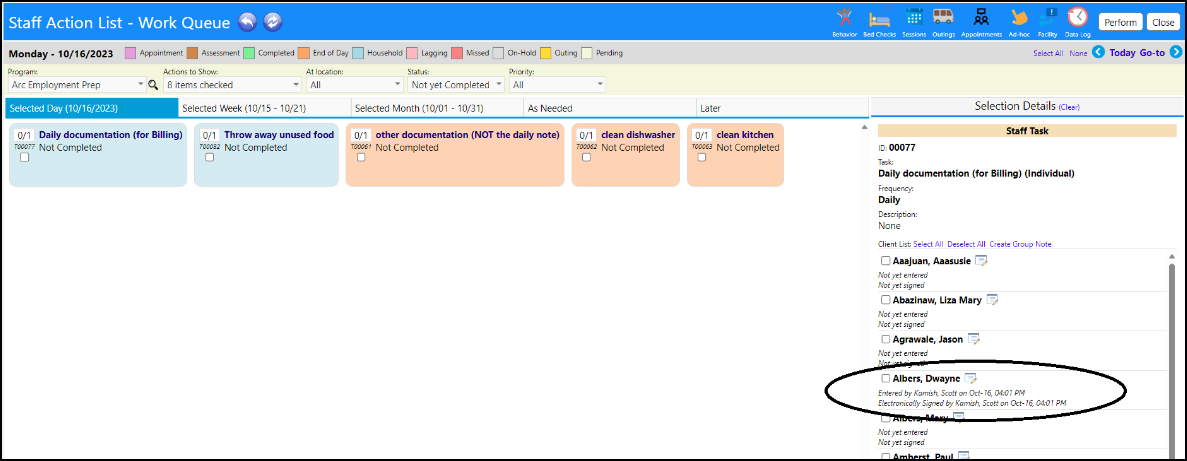This screenshot has height=461, width=1187.
Task: Click the Outing legend color swatch
Action: [x=545, y=53]
